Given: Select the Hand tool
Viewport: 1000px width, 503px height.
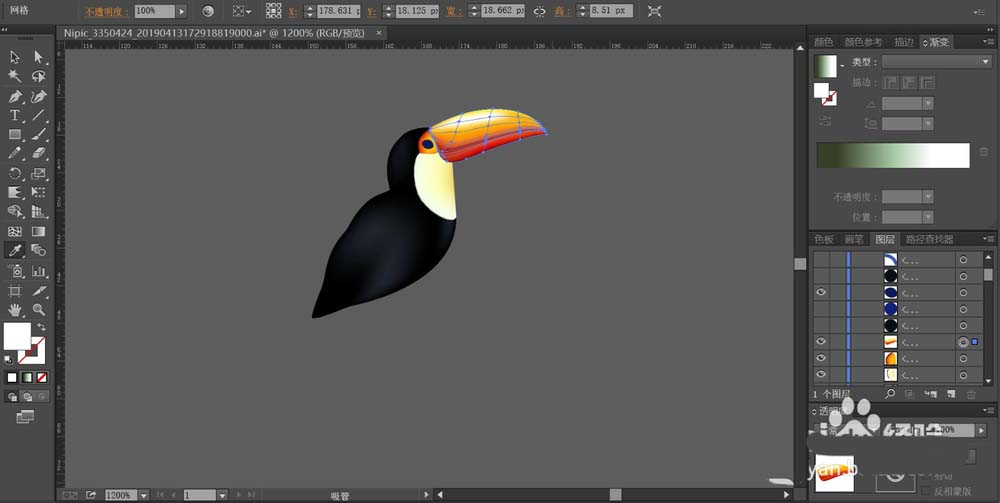Looking at the screenshot, I should [15, 310].
